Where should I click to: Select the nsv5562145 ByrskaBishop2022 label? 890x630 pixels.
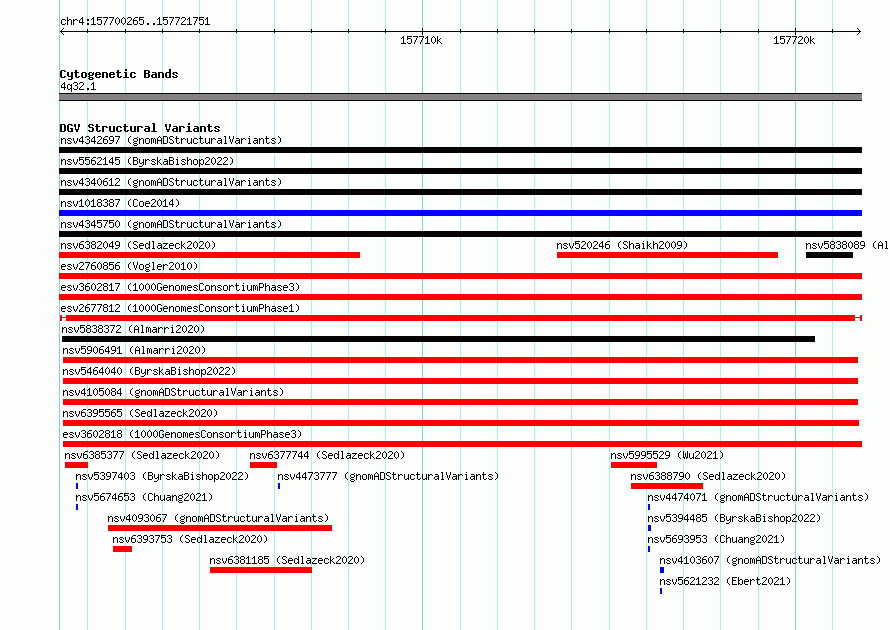pyautogui.click(x=147, y=161)
